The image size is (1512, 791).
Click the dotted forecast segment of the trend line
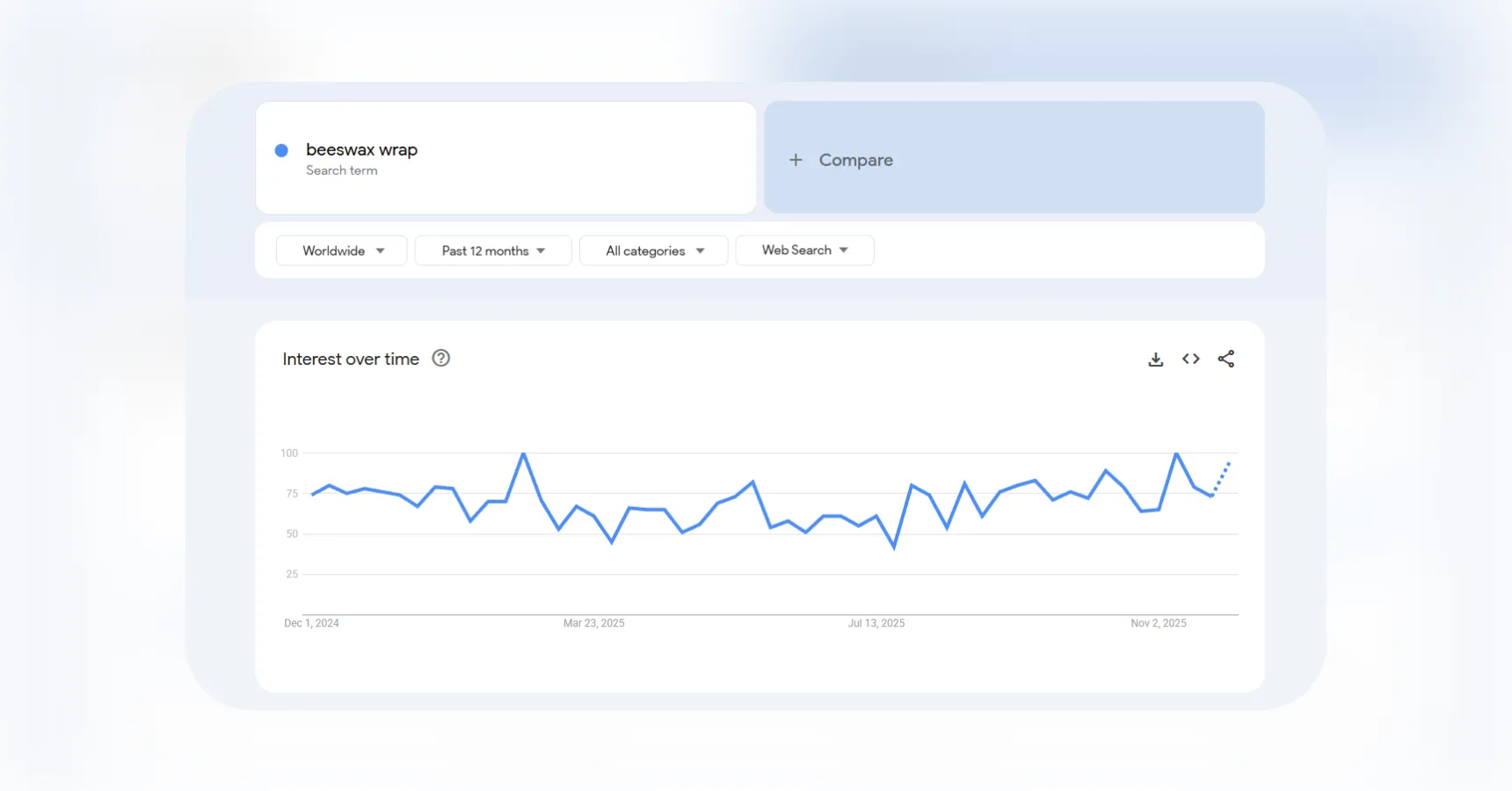tap(1220, 475)
